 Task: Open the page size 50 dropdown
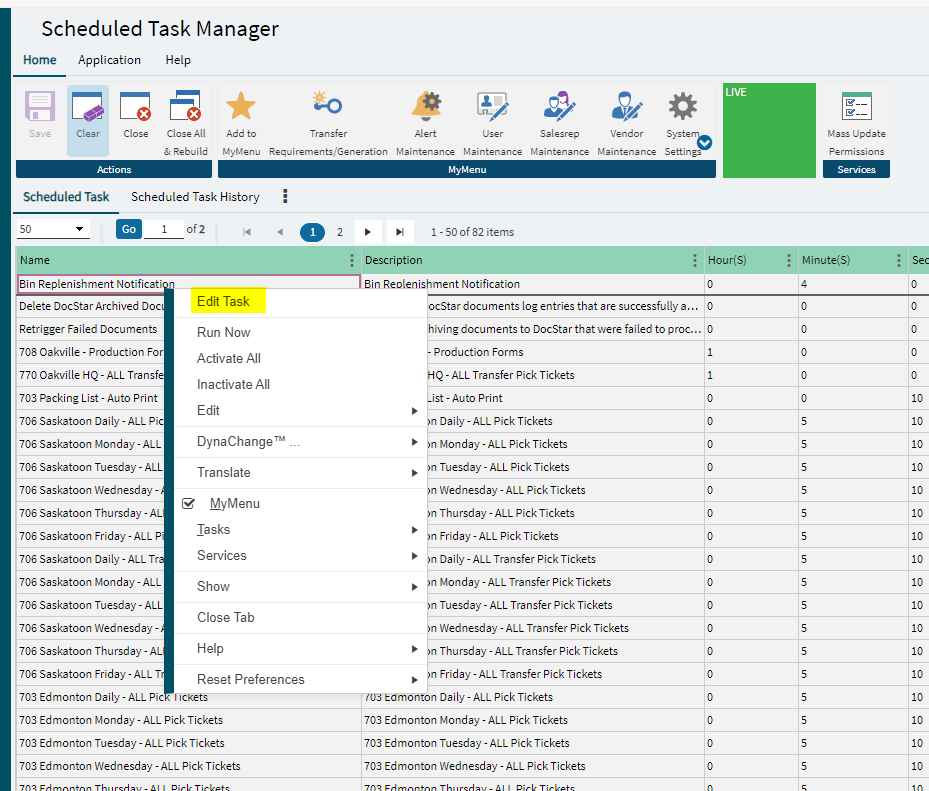[53, 230]
